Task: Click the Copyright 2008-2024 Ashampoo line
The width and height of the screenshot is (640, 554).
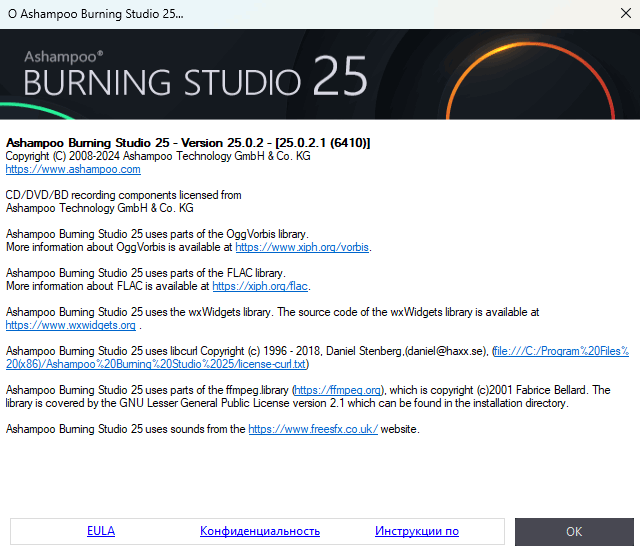Action: [x=158, y=156]
